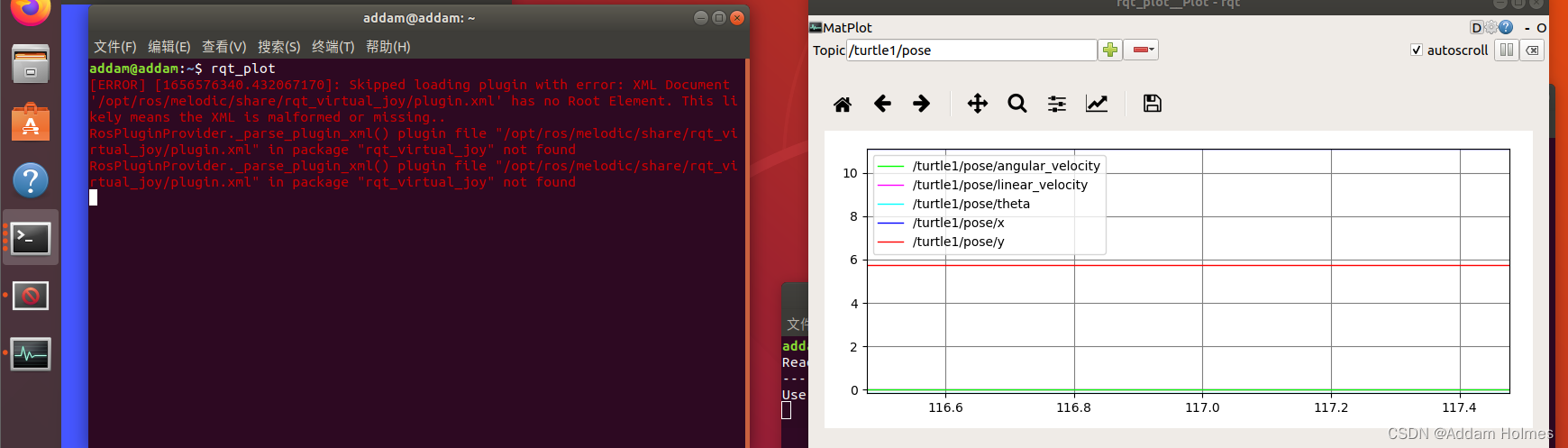The image size is (1568, 448).
Task: Clear the plot with erase button
Action: (x=1532, y=50)
